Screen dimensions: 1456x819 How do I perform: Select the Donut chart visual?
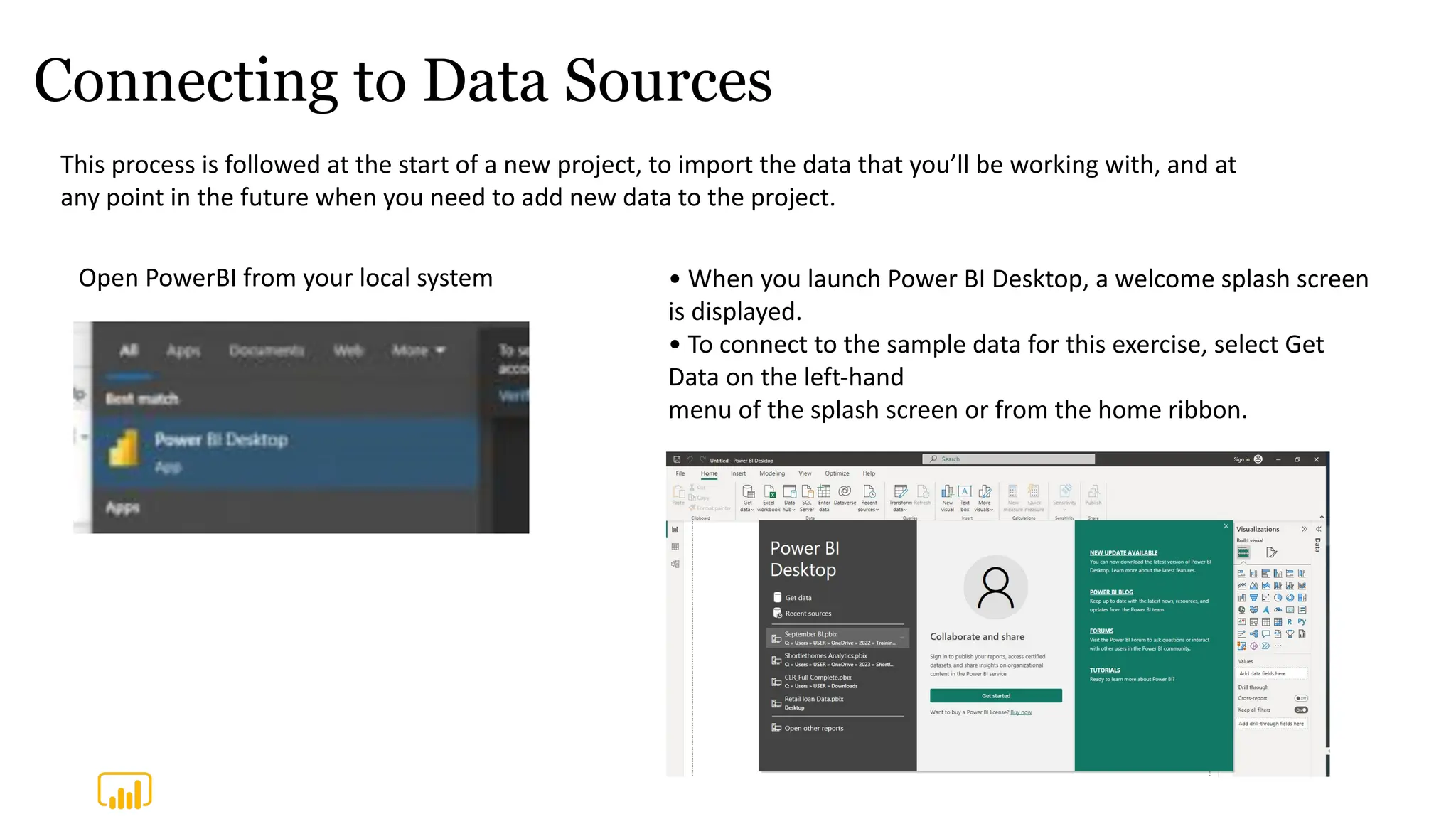pos(1290,597)
